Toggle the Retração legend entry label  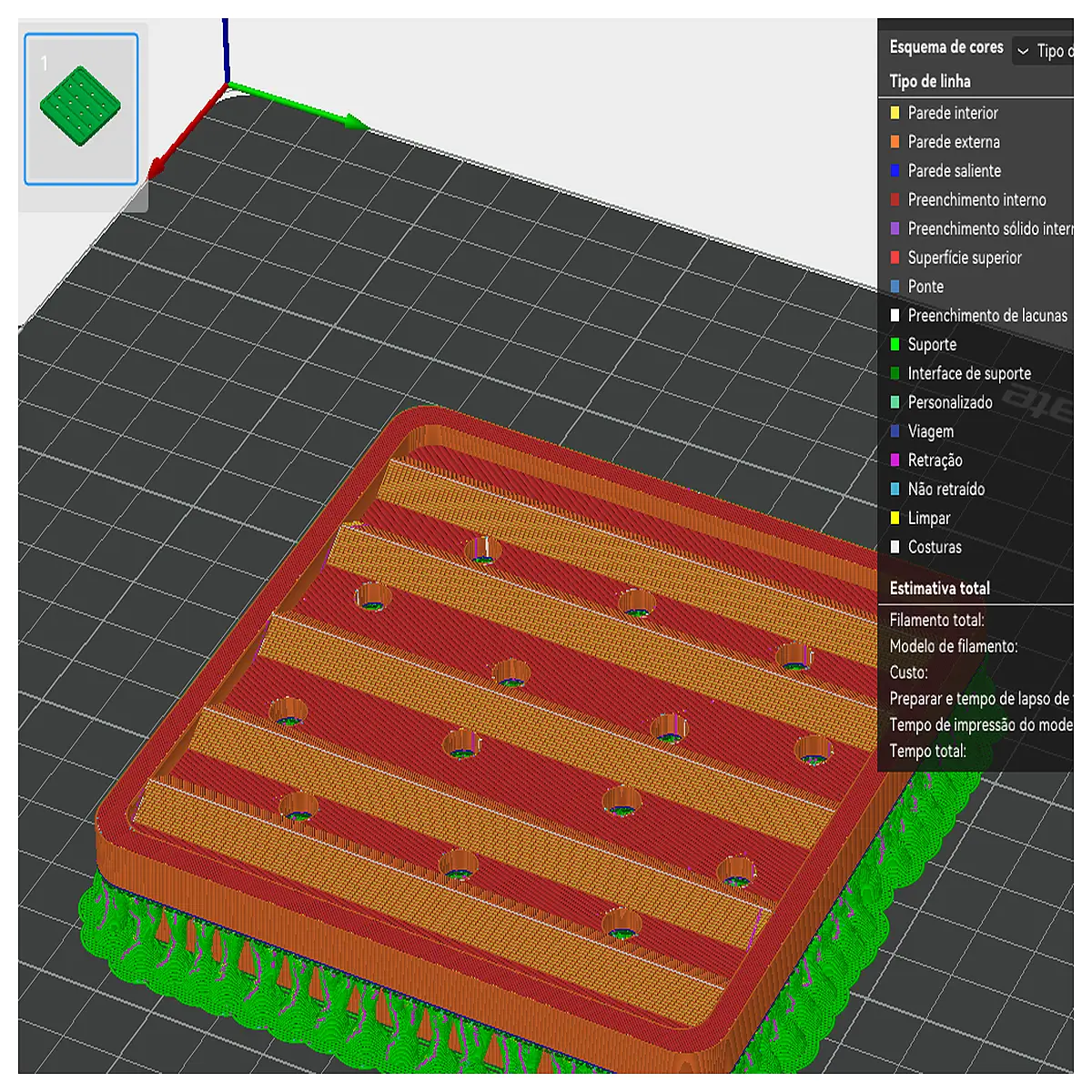pos(935,460)
